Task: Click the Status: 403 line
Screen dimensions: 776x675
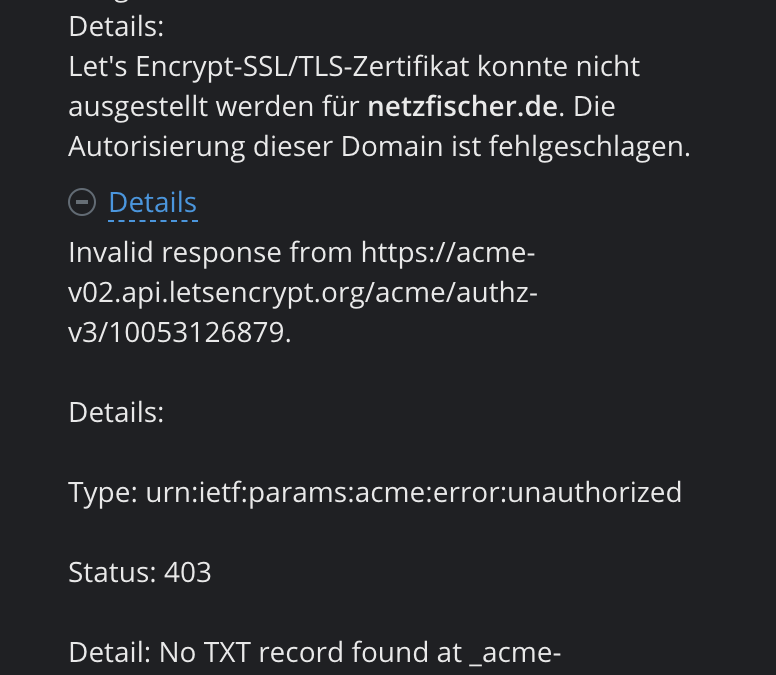Action: coord(140,573)
